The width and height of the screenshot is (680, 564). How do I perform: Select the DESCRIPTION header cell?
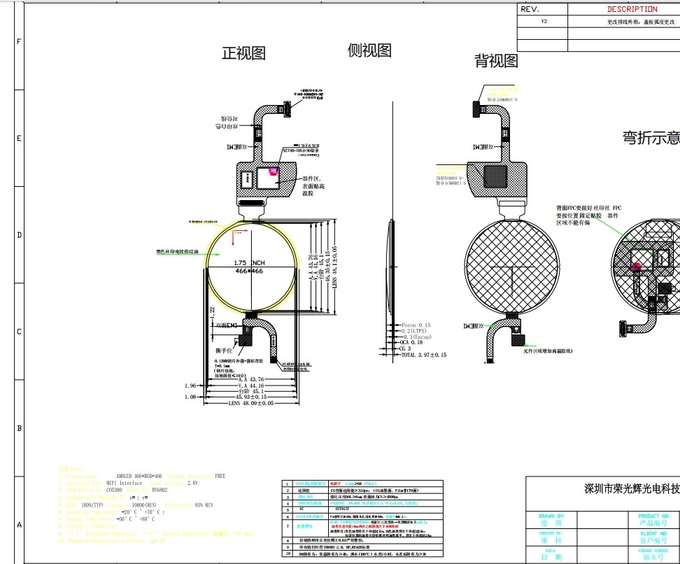pos(624,9)
